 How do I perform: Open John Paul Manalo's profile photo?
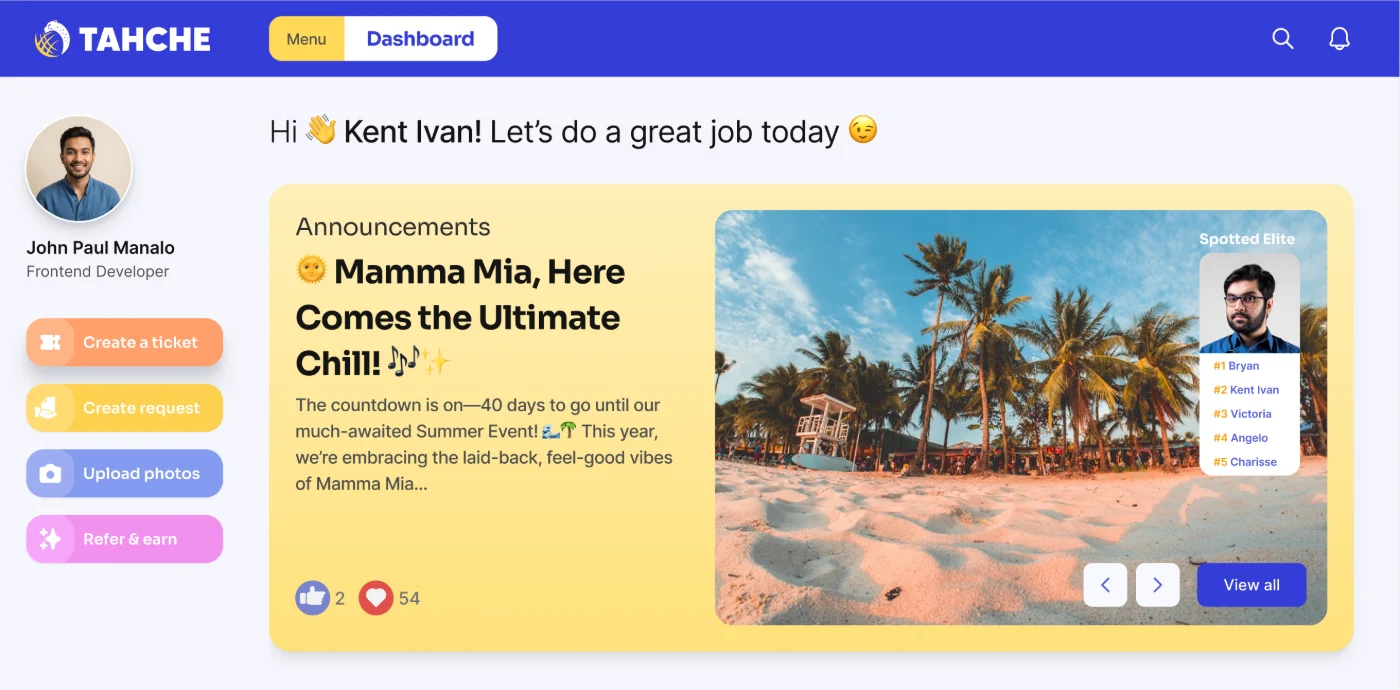coord(79,169)
